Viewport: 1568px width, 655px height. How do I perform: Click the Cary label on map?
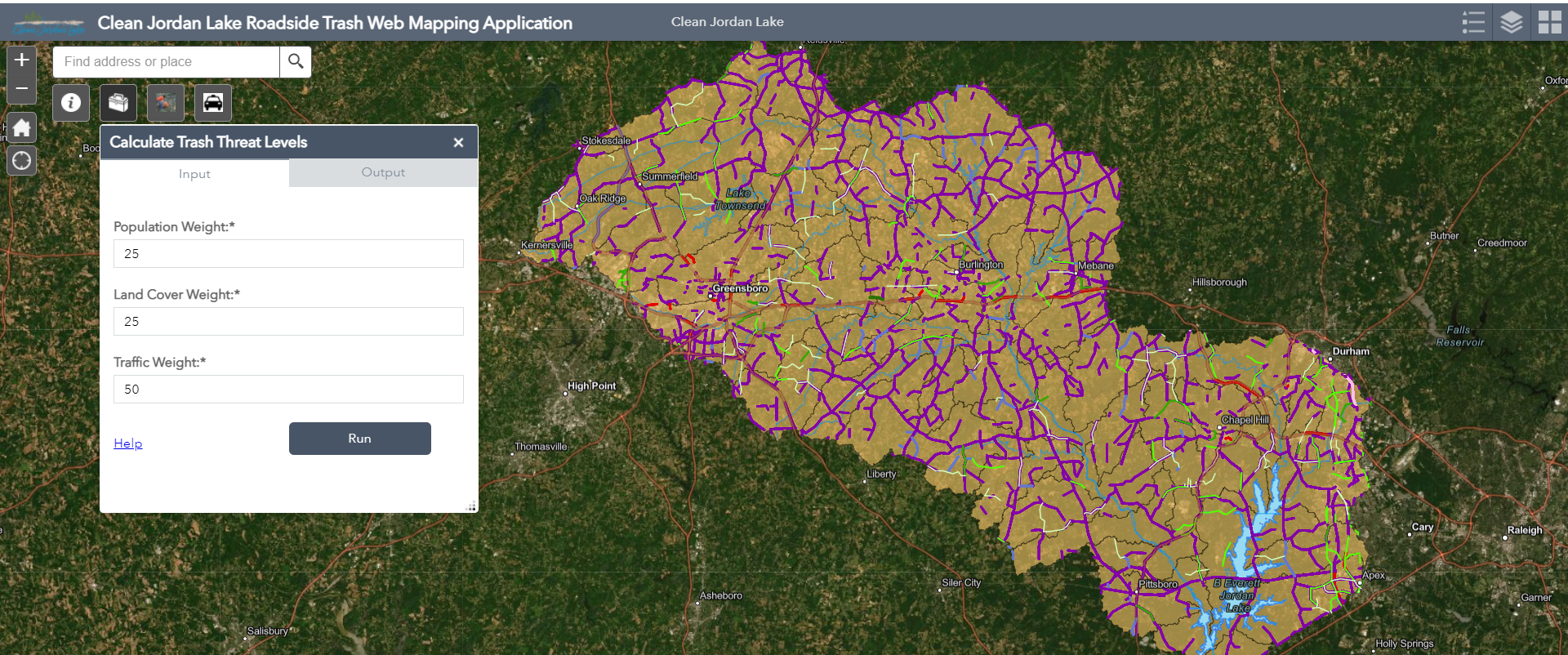tap(1423, 527)
